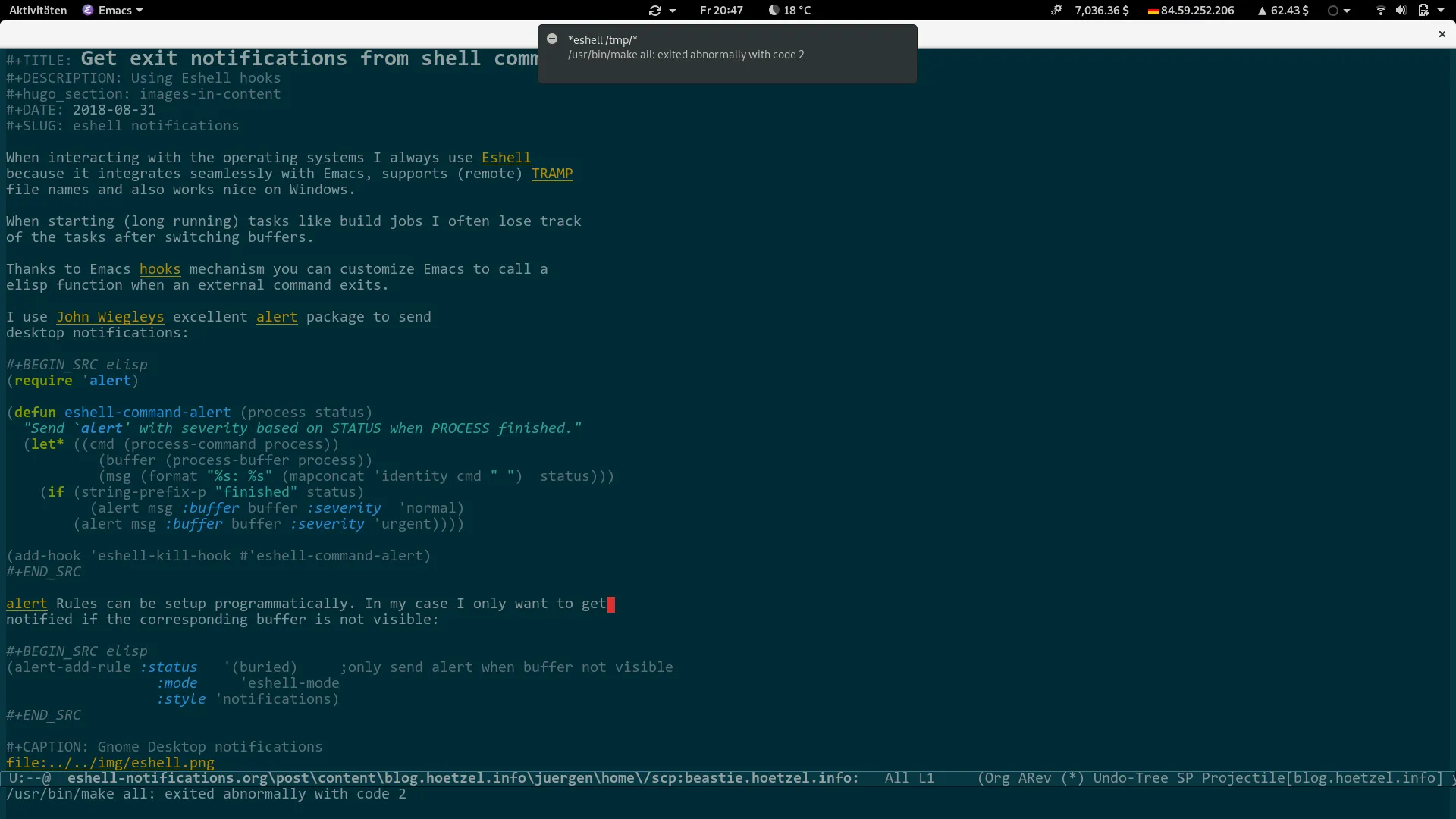
Task: Open the Fr 20:47 clock calendar menu
Action: [x=720, y=11]
